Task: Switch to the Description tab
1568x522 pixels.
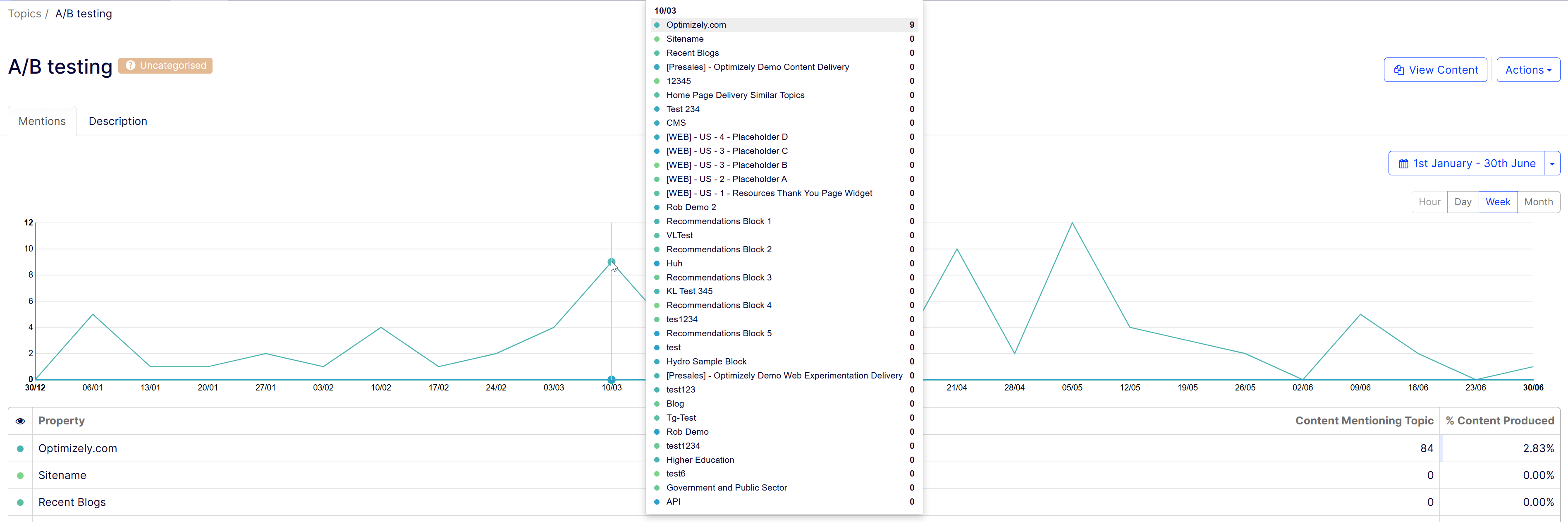Action: click(x=117, y=121)
